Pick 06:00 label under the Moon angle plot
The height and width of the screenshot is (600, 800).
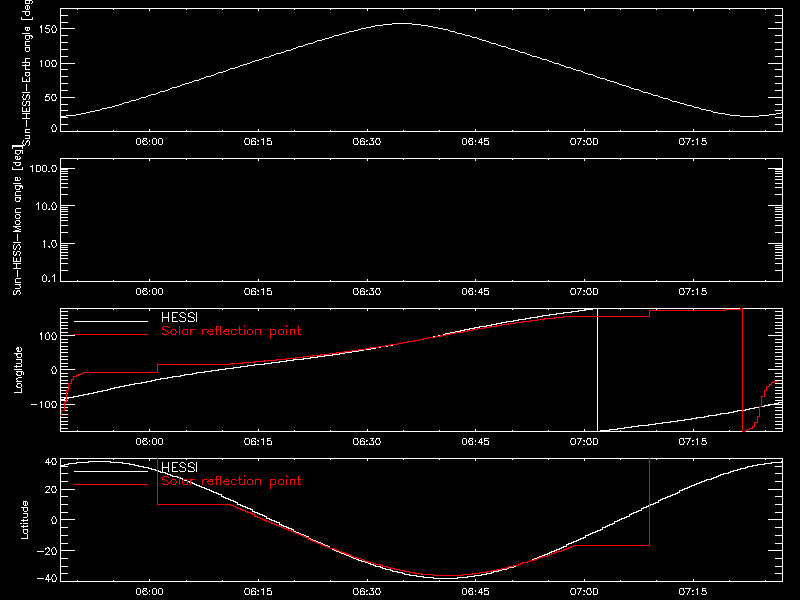(x=149, y=292)
